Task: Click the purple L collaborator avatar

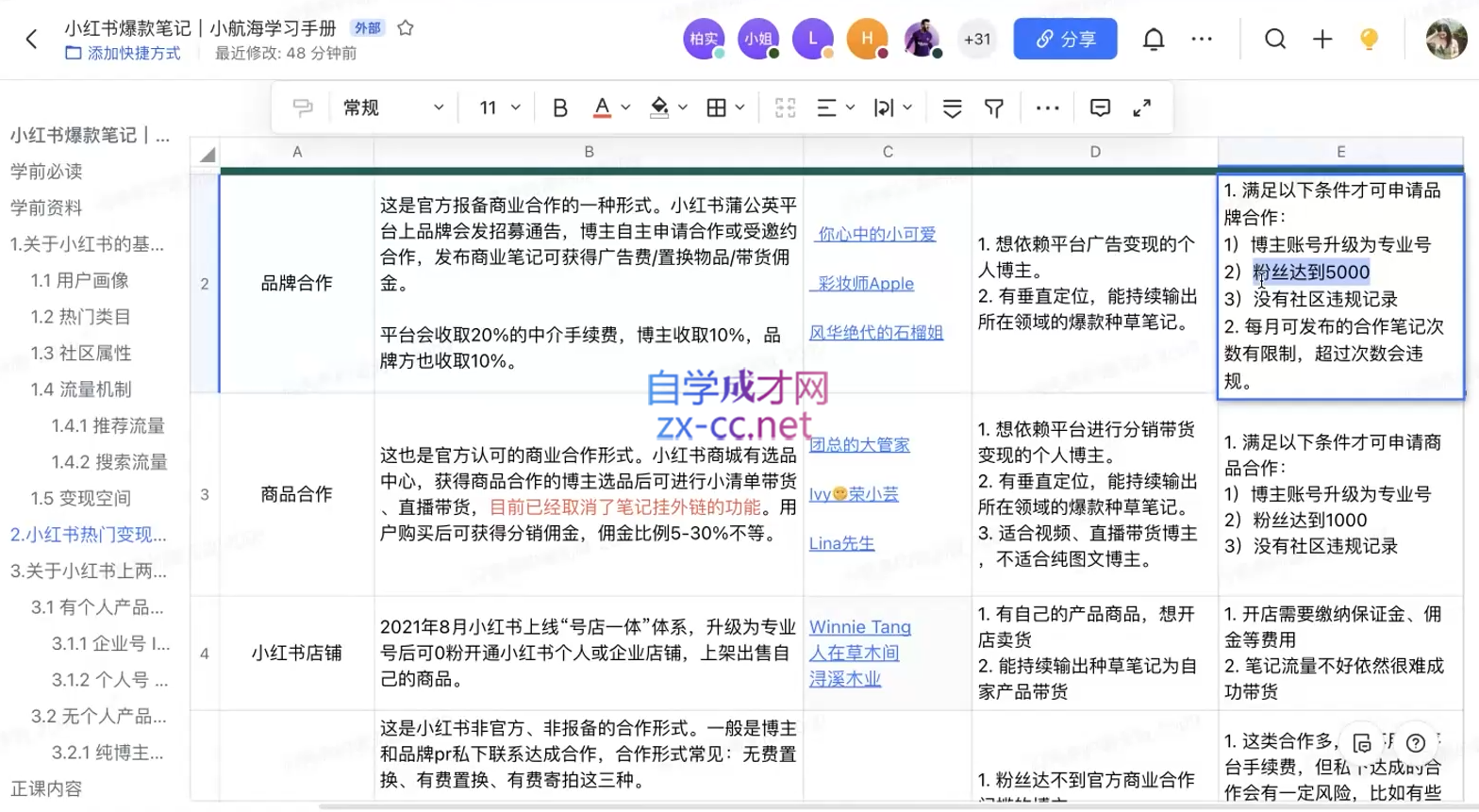Action: coord(813,39)
